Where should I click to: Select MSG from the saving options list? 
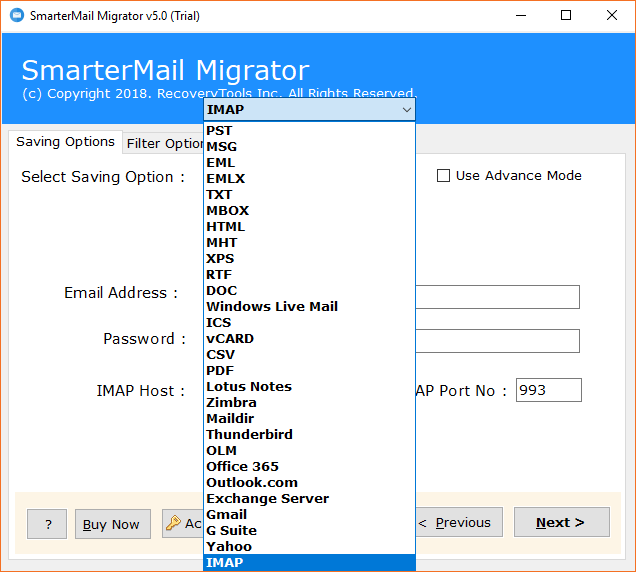(309, 146)
